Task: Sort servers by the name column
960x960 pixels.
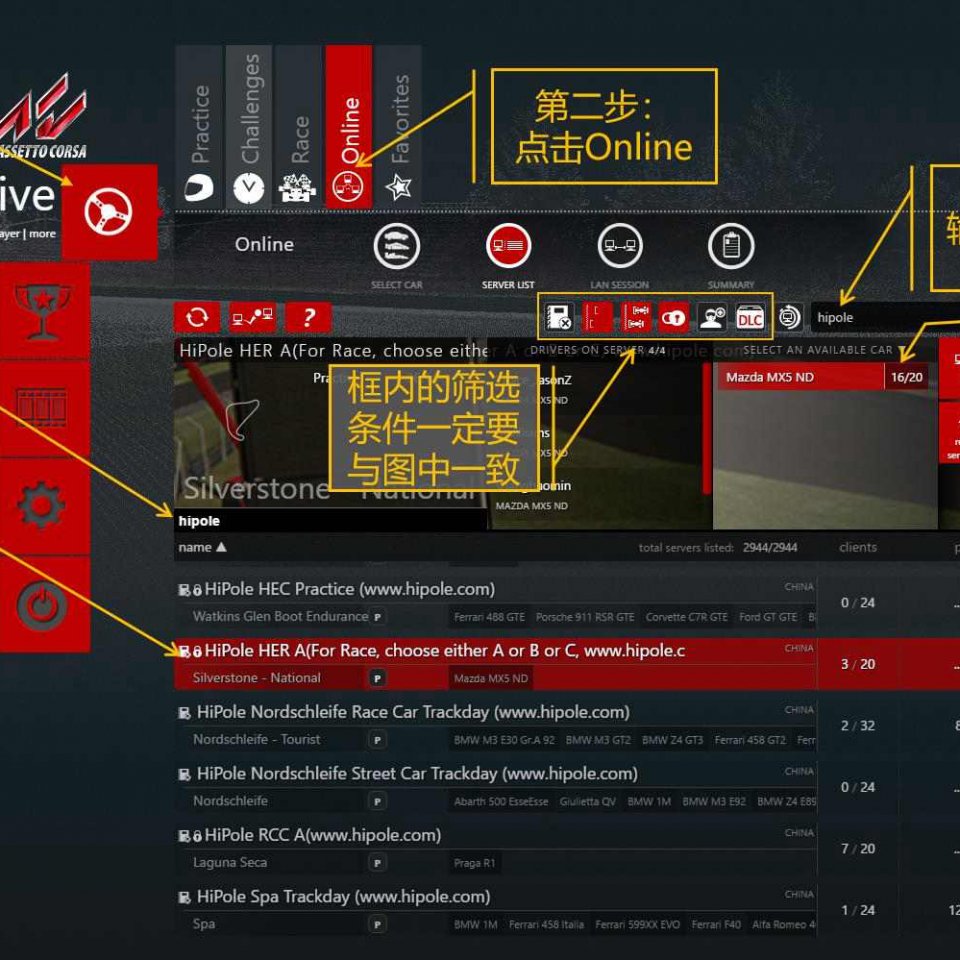Action: point(202,547)
